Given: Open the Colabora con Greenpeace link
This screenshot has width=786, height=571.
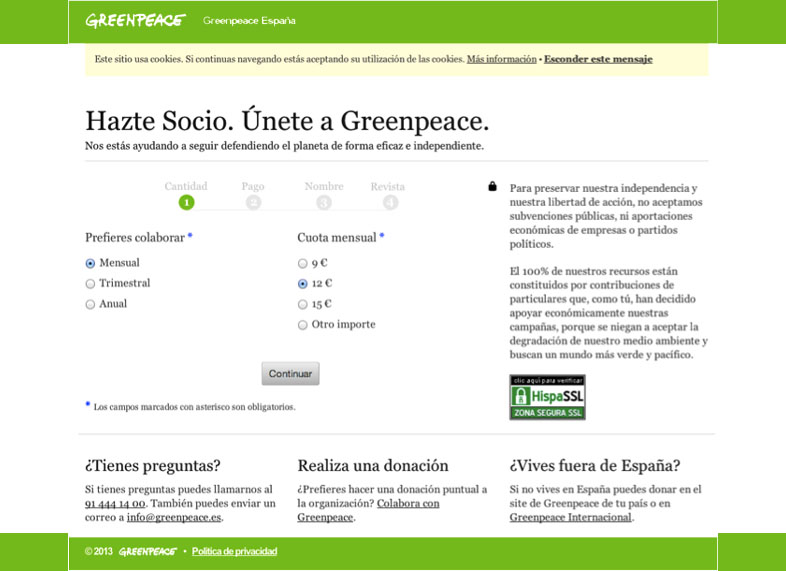Looking at the screenshot, I should pyautogui.click(x=368, y=510).
